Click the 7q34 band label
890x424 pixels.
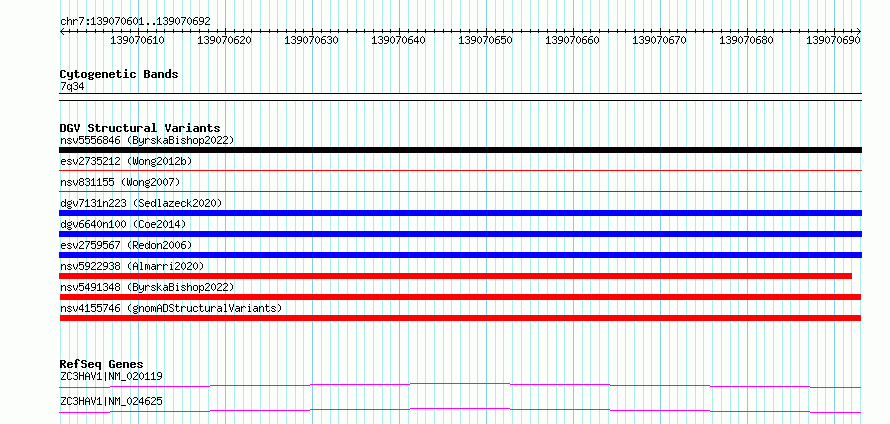[73, 86]
